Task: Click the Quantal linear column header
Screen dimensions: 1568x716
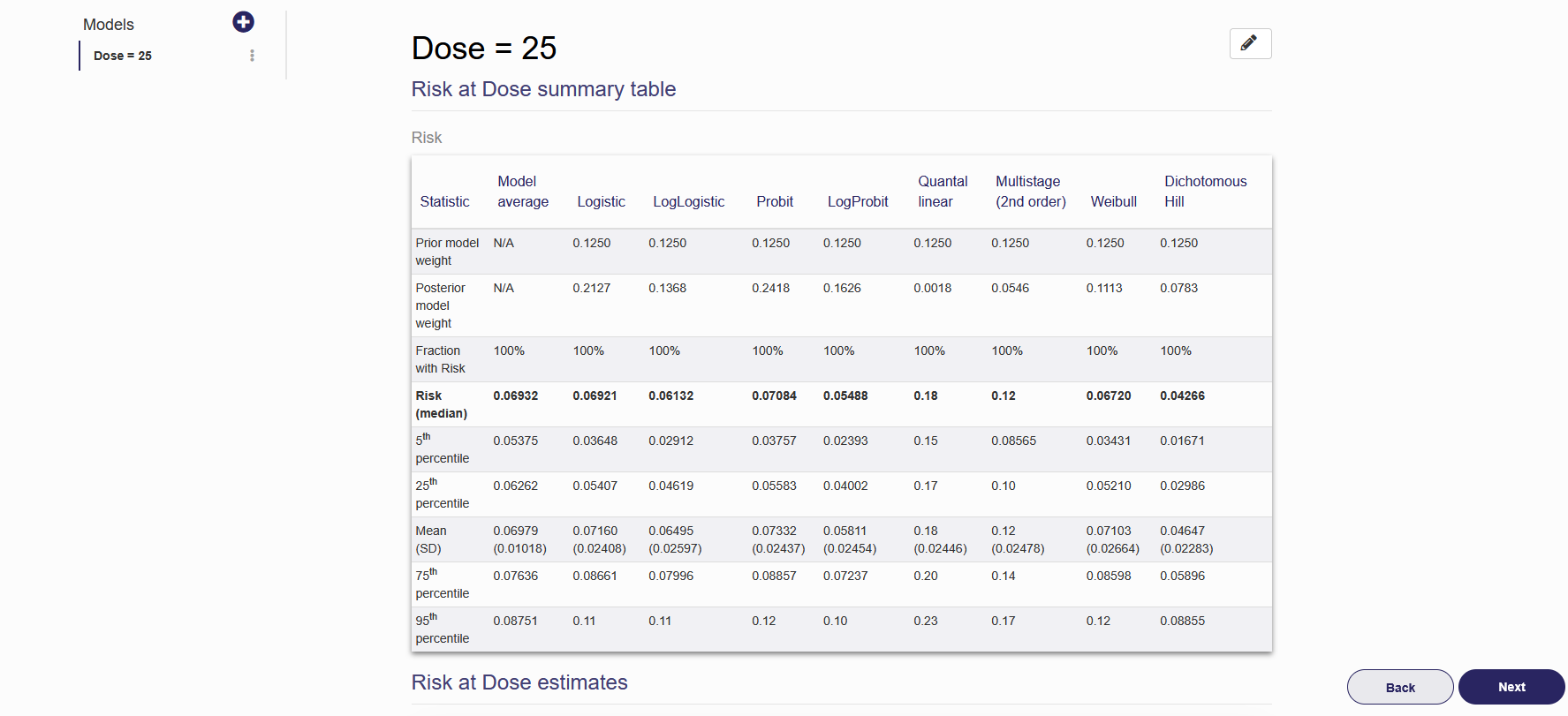Action: click(x=942, y=192)
